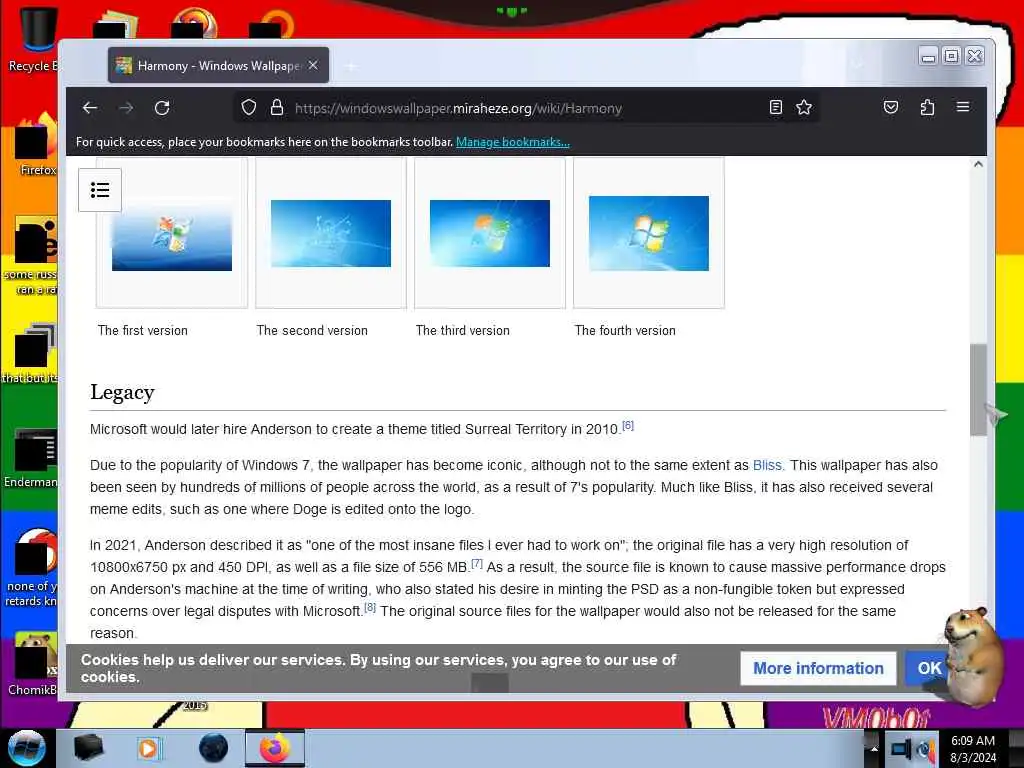The width and height of the screenshot is (1024, 768).
Task: Open citation reference 6
Action: click(628, 426)
